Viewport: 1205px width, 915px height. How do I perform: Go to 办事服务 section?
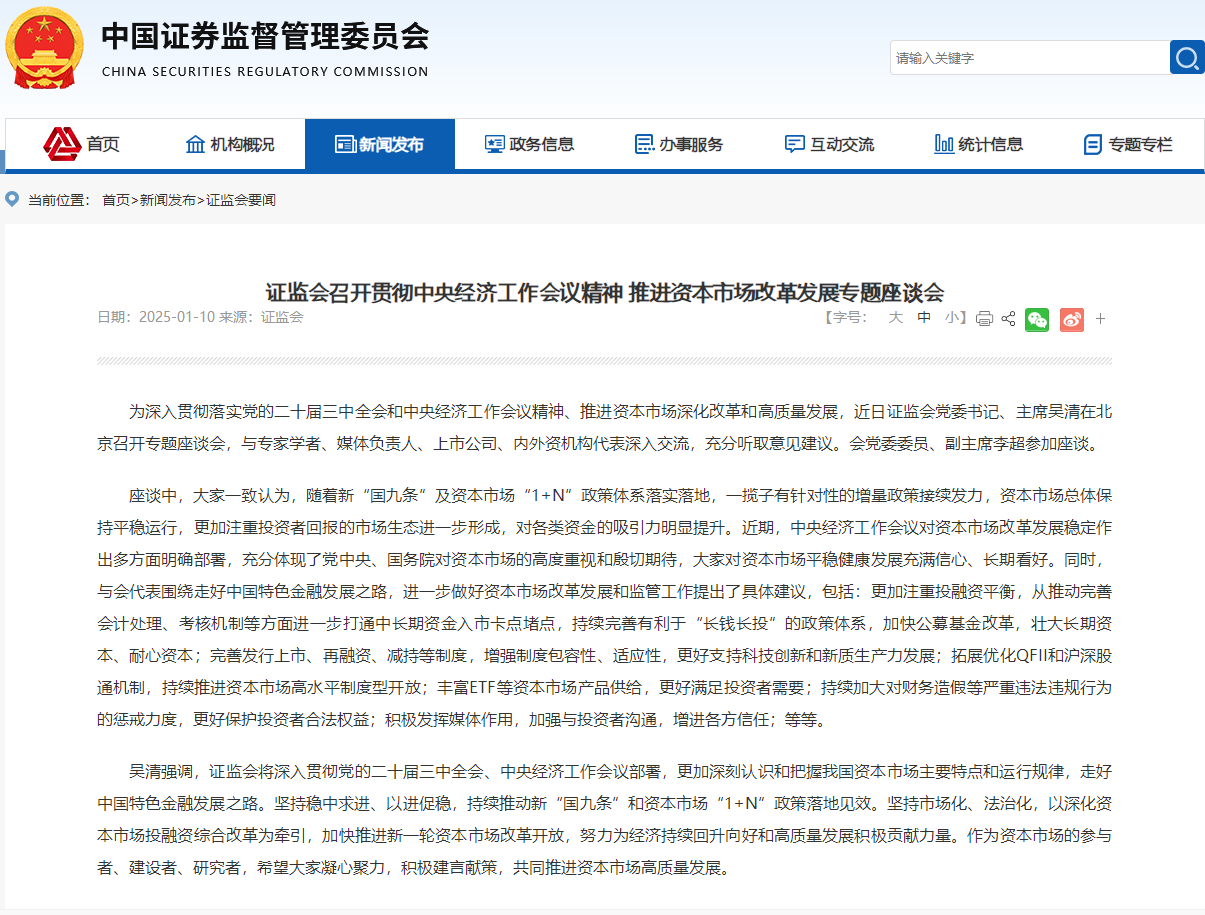(x=679, y=145)
